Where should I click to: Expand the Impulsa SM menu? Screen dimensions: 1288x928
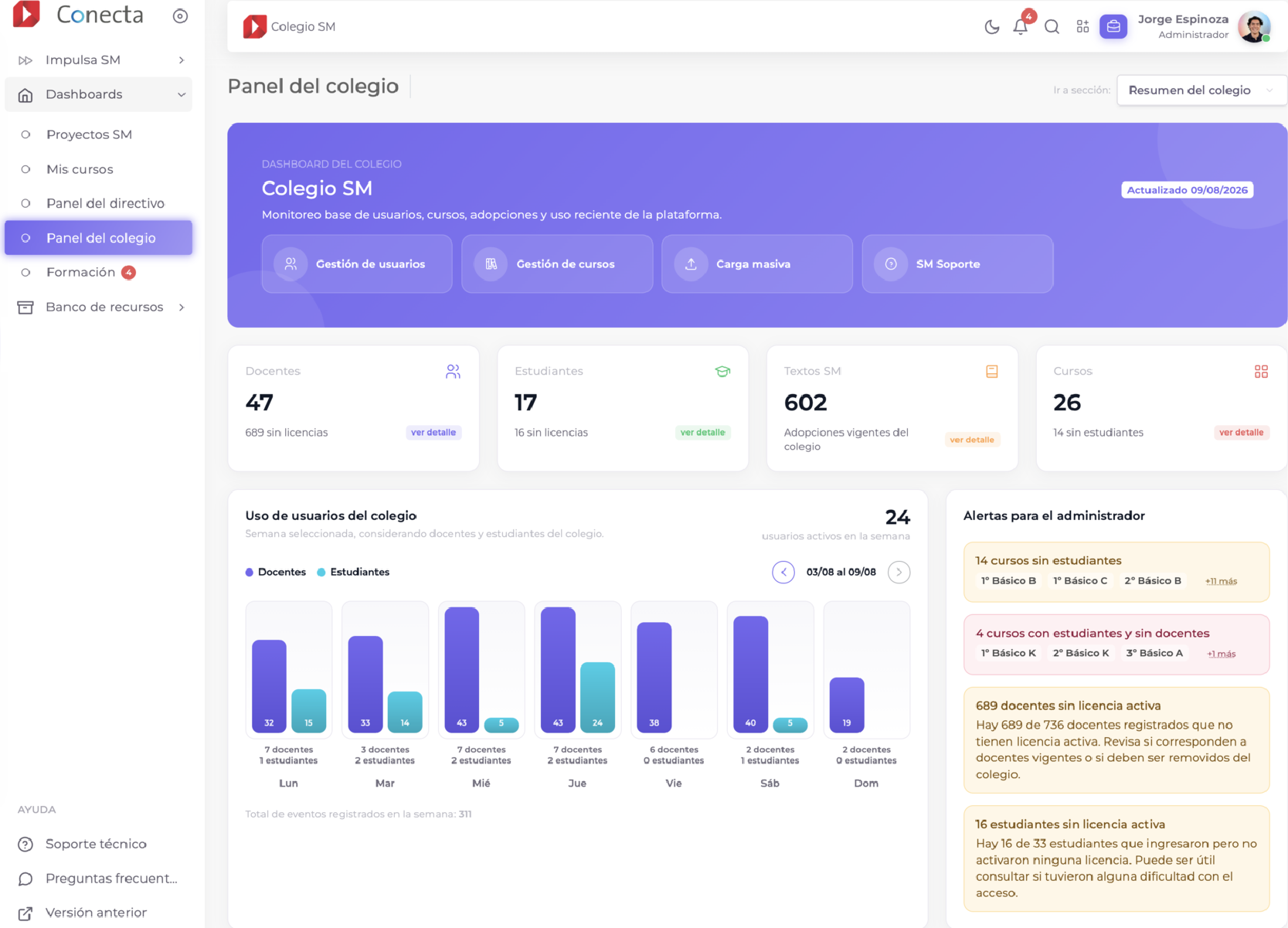pyautogui.click(x=99, y=60)
